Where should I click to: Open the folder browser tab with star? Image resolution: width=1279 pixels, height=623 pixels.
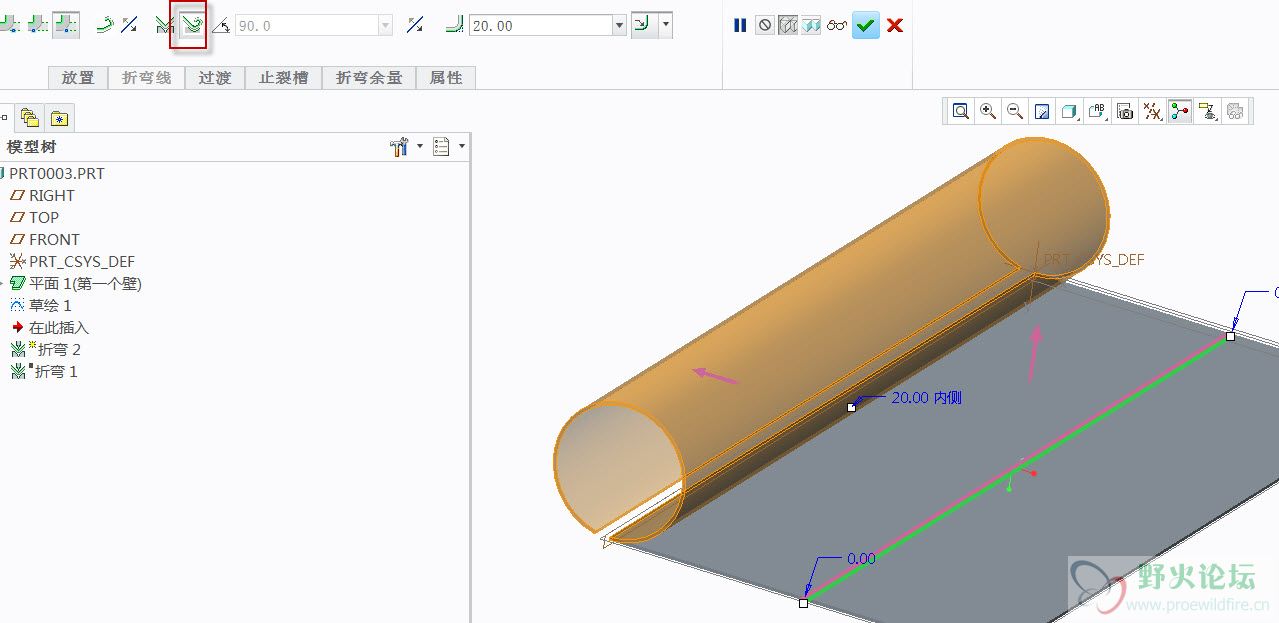(59, 118)
